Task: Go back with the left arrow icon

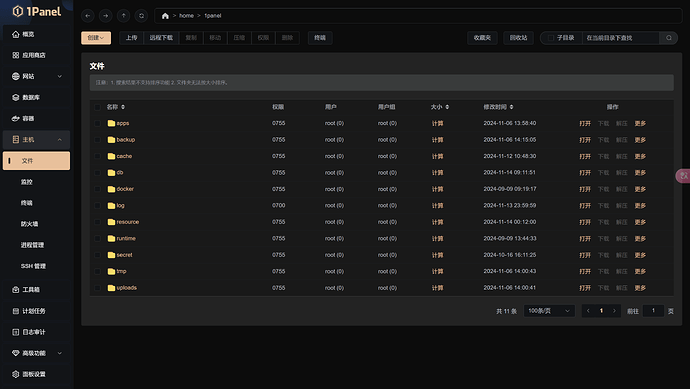Action: pyautogui.click(x=88, y=16)
